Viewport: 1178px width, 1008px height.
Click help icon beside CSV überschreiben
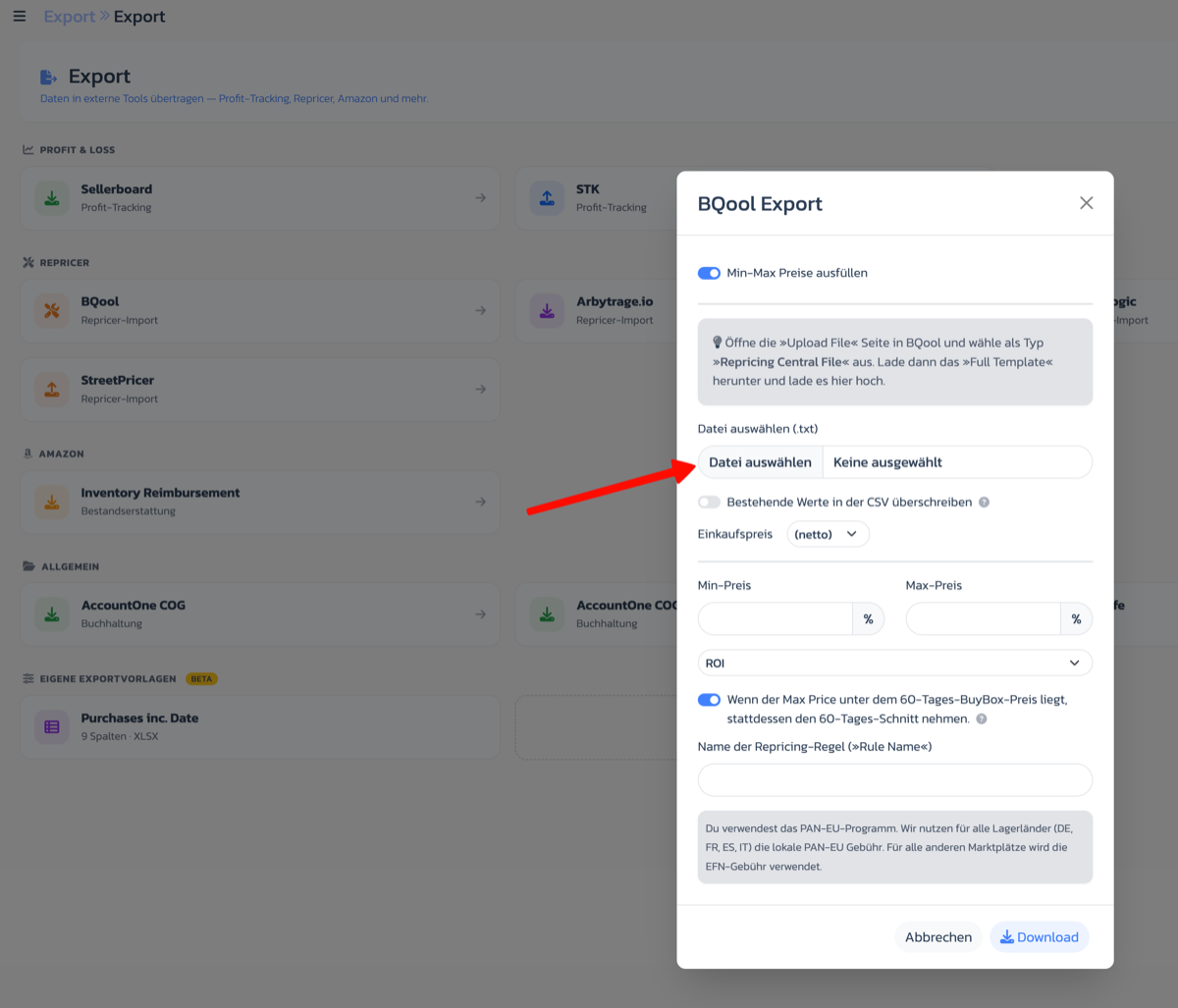click(x=984, y=503)
